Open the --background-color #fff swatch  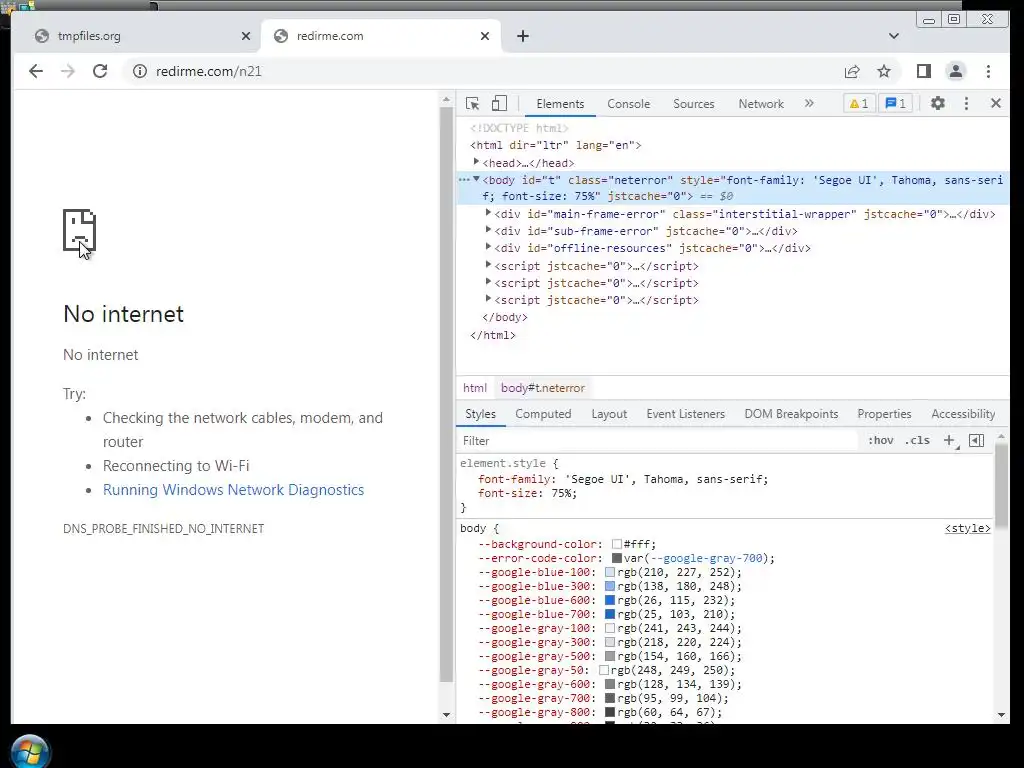(x=616, y=544)
